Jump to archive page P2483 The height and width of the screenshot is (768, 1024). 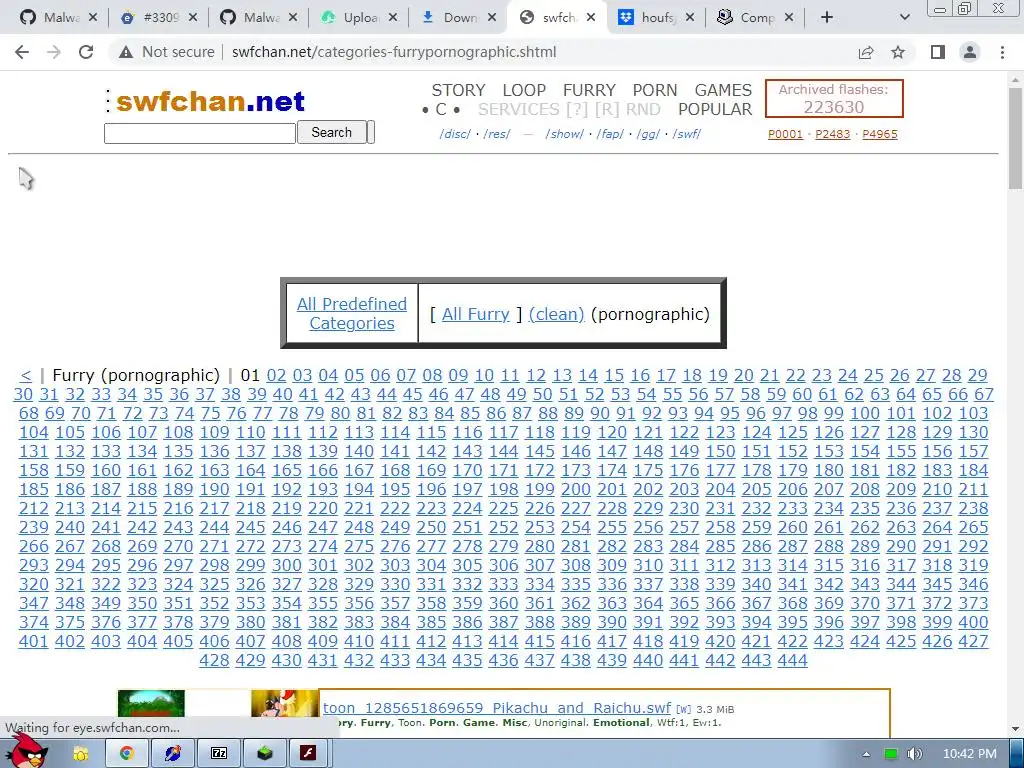(x=833, y=134)
